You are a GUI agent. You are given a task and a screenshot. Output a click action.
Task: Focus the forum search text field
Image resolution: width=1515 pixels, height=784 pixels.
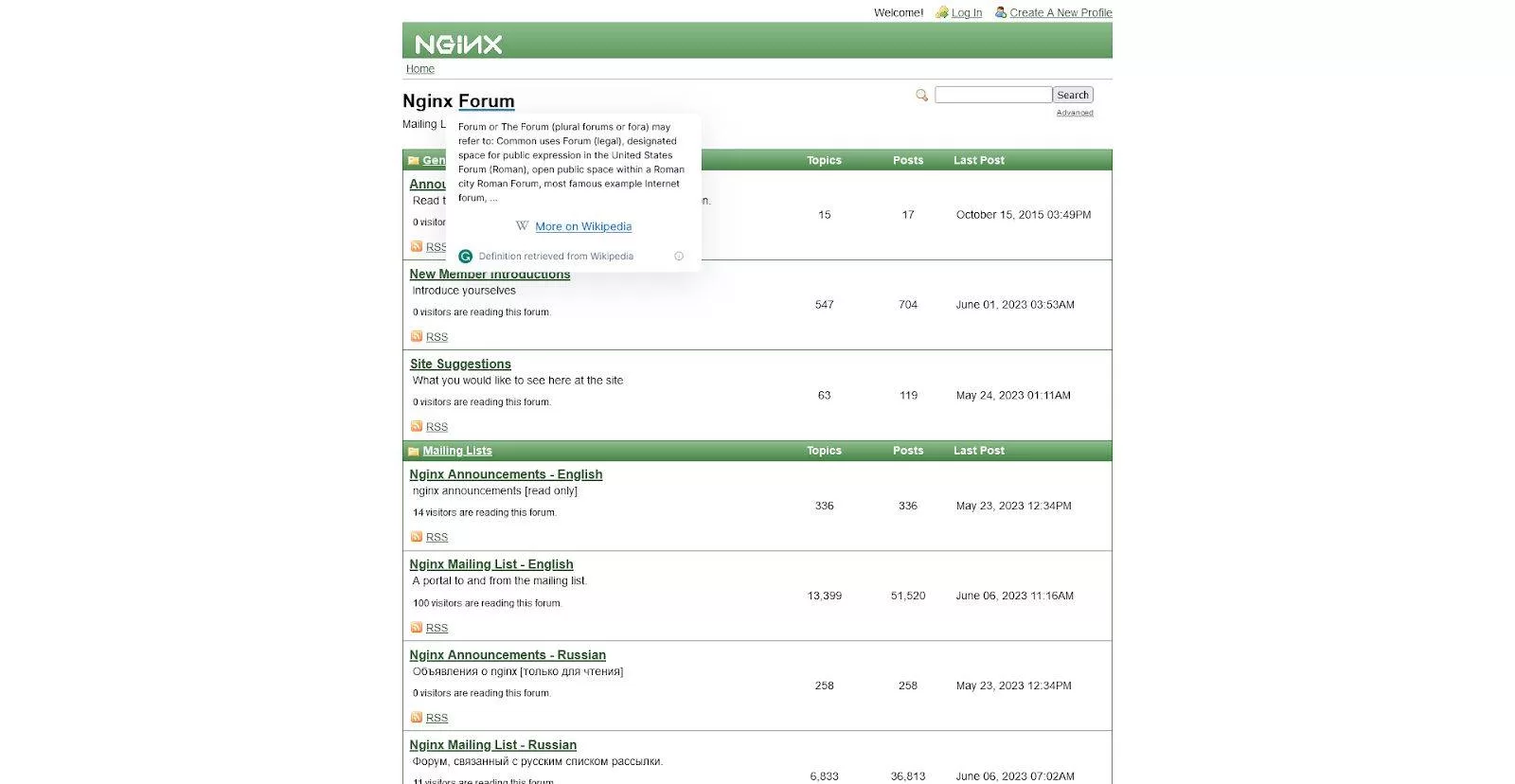(992, 95)
